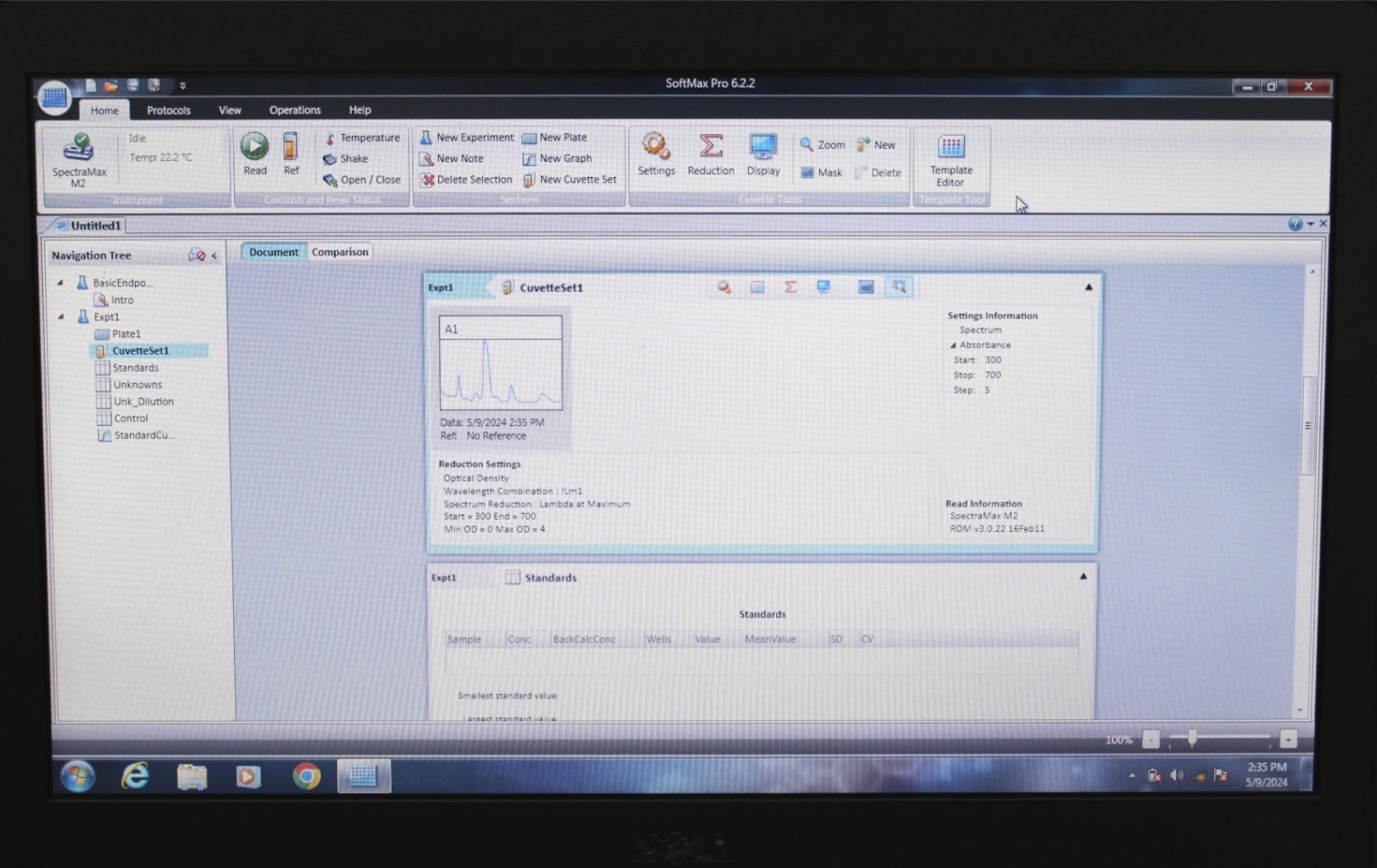The image size is (1377, 868).
Task: Toggle the Open / Close drawer
Action: (362, 180)
